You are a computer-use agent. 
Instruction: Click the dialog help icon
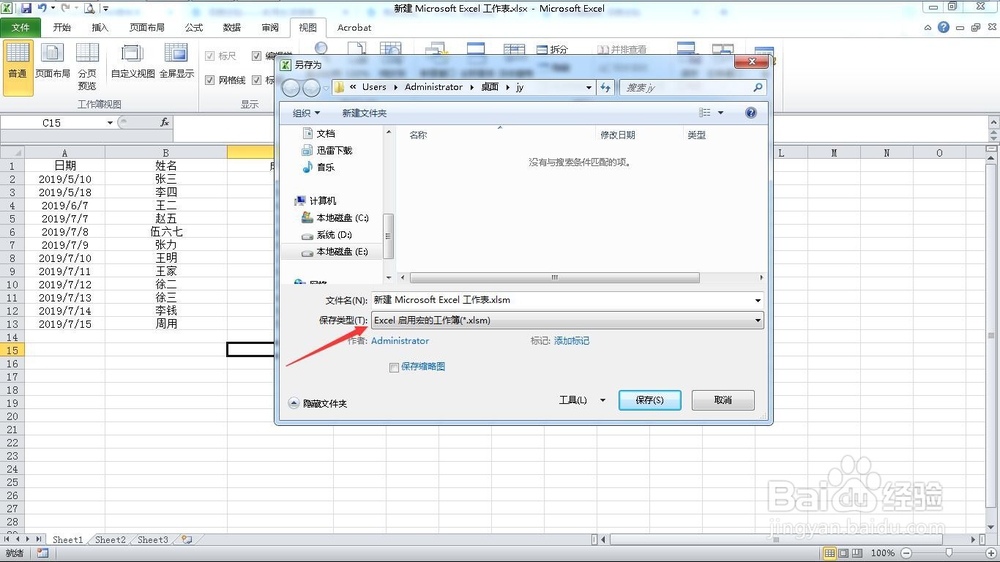click(751, 112)
